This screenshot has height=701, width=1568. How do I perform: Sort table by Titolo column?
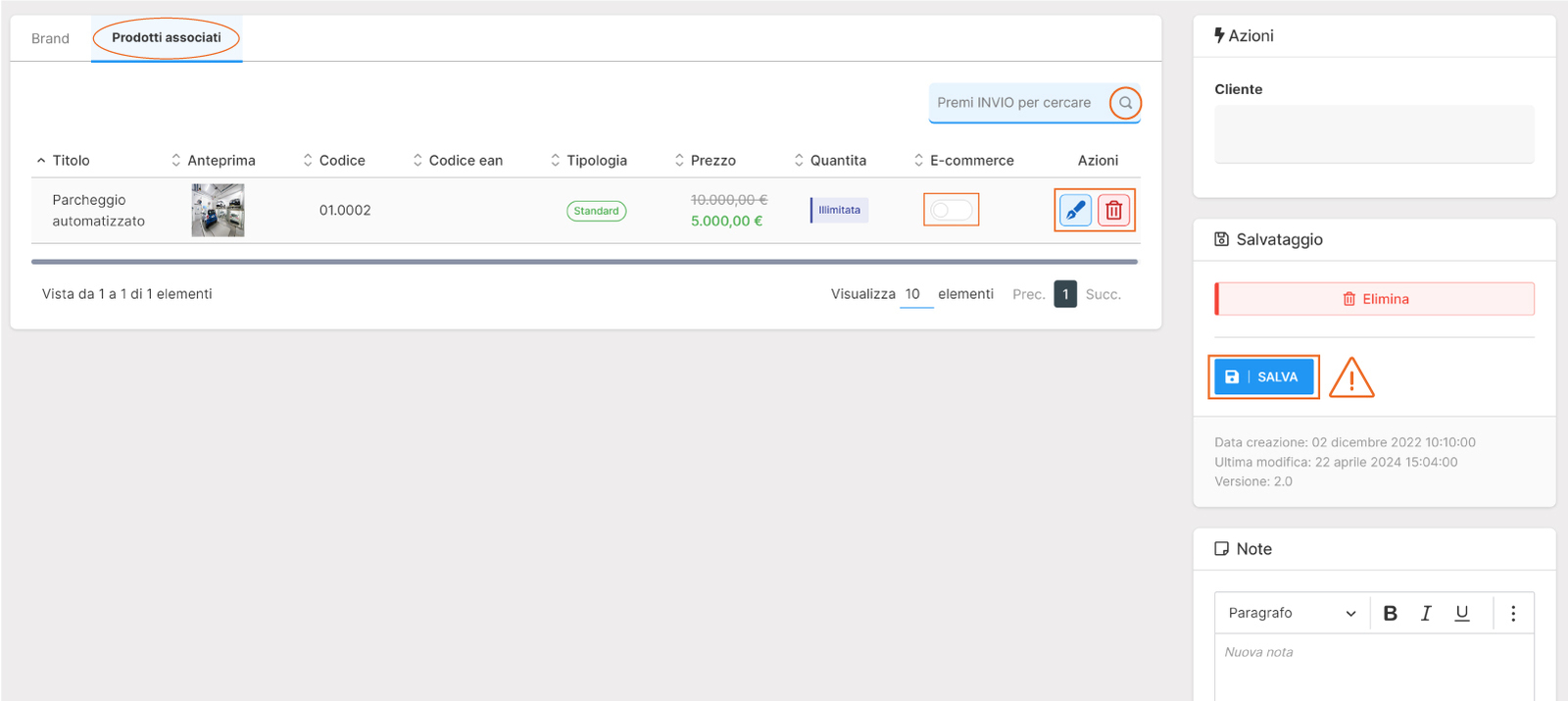click(71, 161)
